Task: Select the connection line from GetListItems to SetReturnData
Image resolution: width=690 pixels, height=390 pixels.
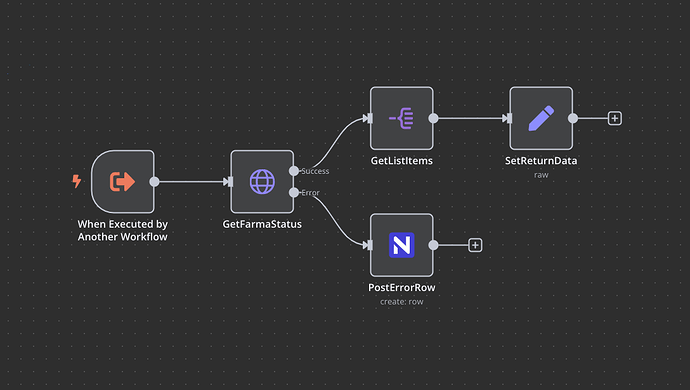Action: click(x=470, y=118)
